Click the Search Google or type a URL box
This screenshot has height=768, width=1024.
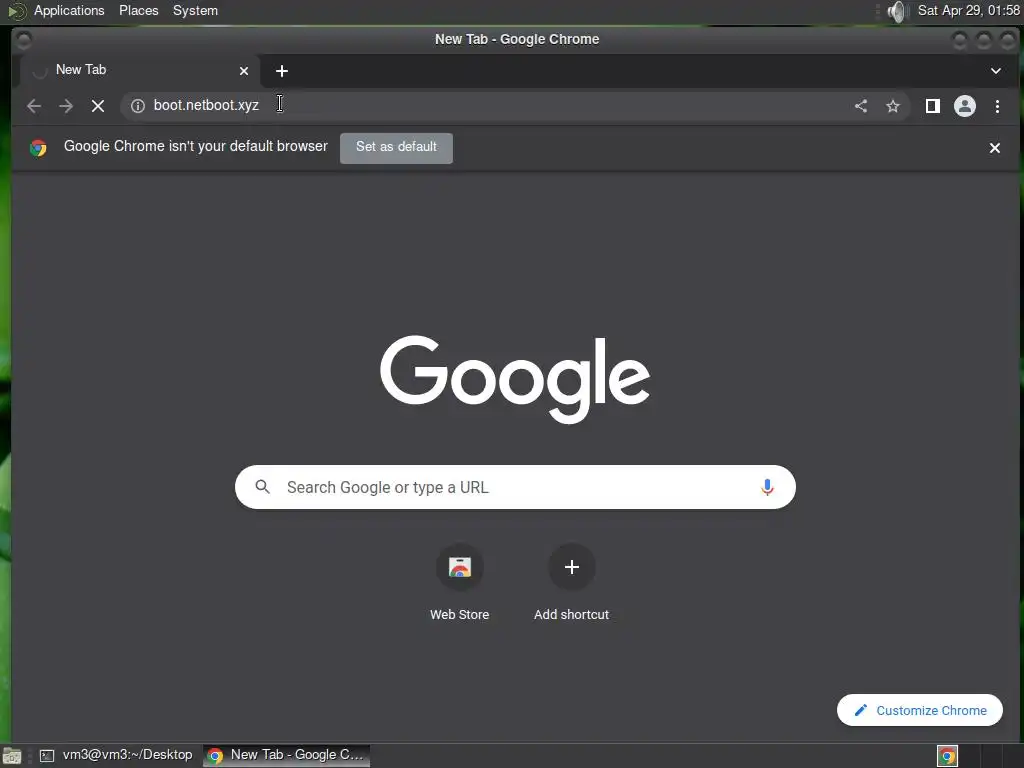515,487
